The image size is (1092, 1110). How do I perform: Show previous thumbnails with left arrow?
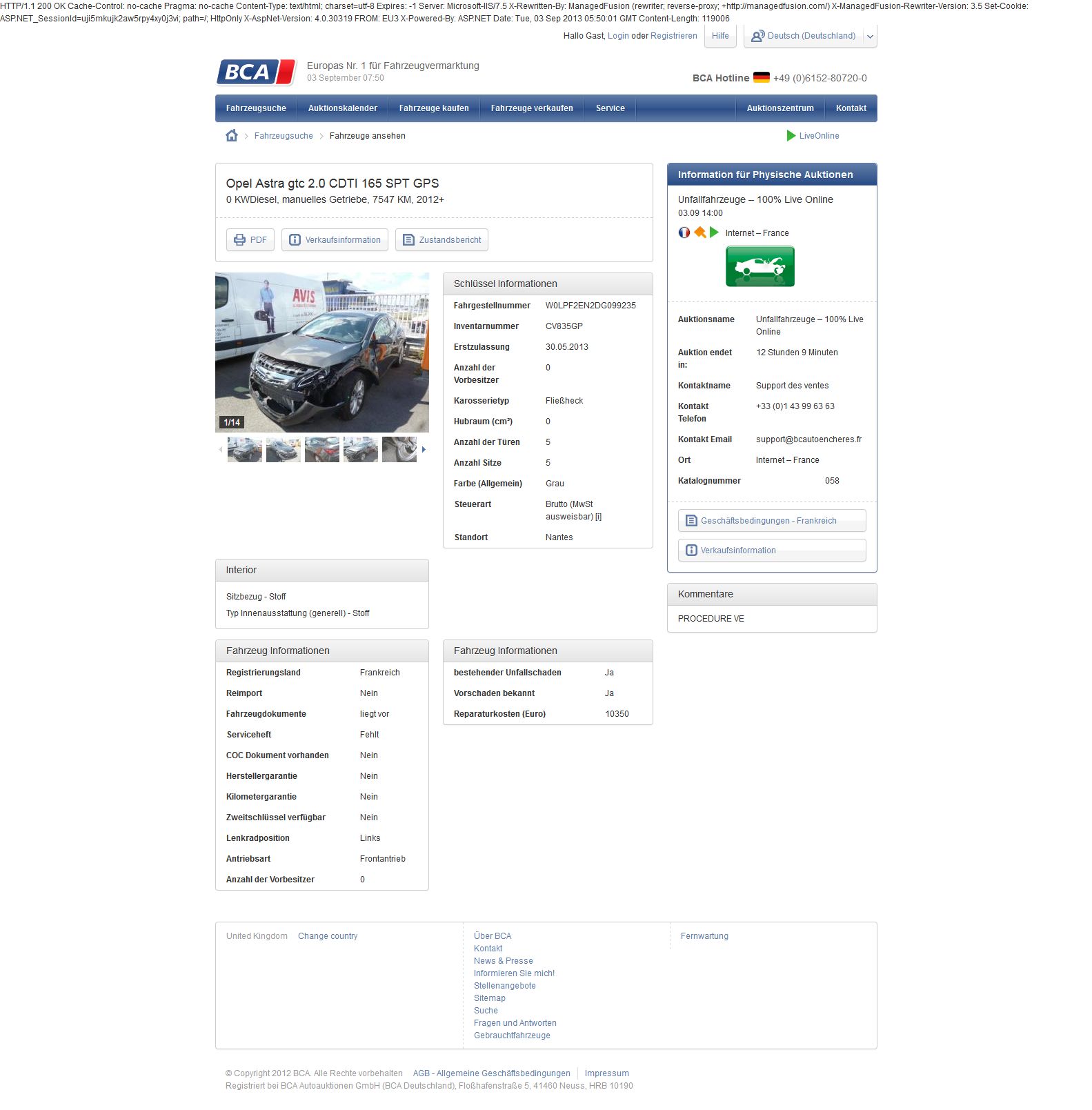point(221,450)
